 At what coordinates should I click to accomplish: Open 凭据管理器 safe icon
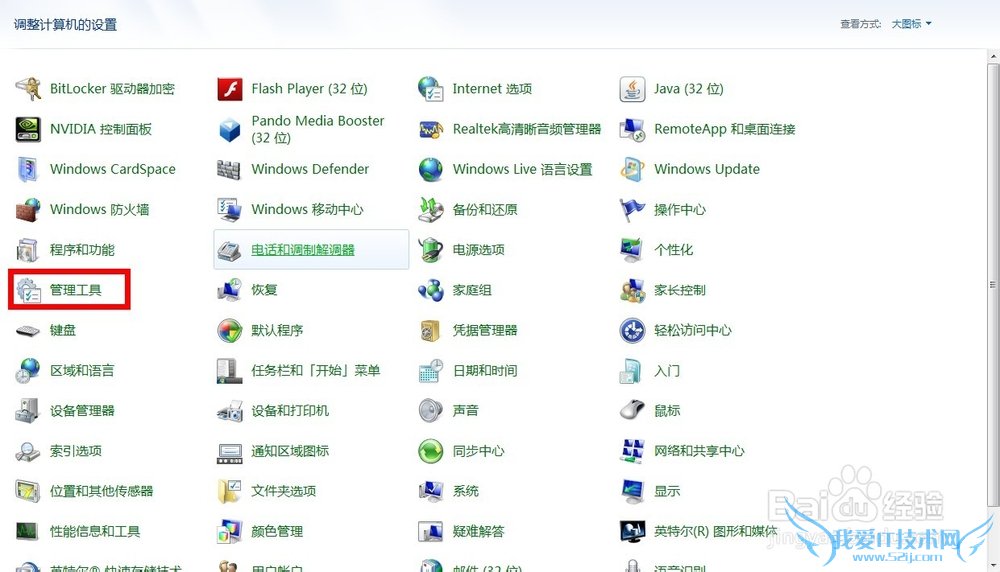(x=430, y=330)
